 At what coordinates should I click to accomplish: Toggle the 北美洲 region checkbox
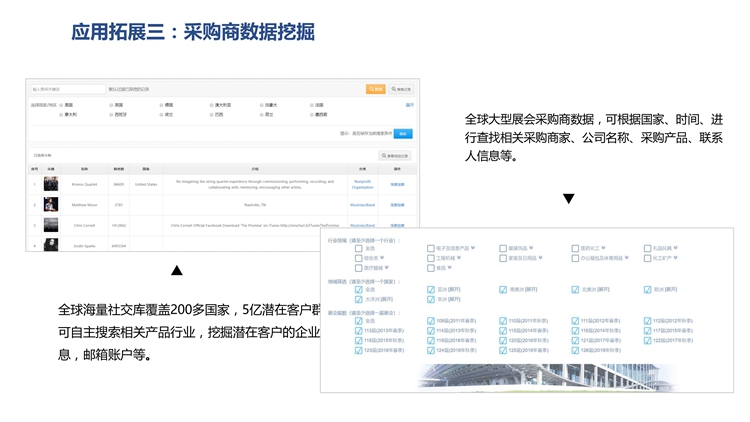pos(575,289)
